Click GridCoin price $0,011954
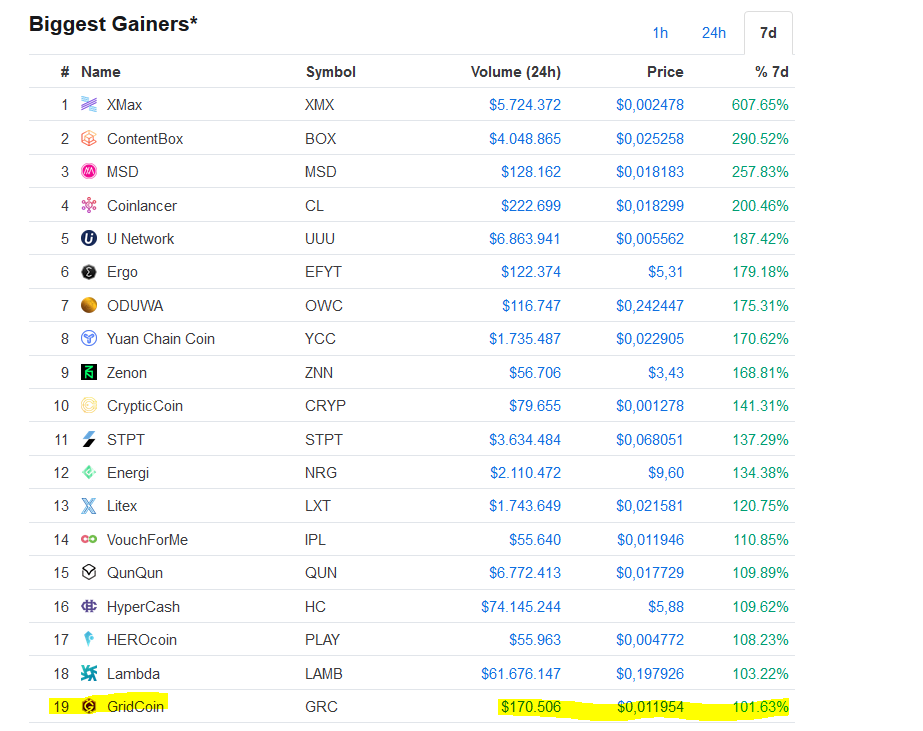 click(650, 706)
